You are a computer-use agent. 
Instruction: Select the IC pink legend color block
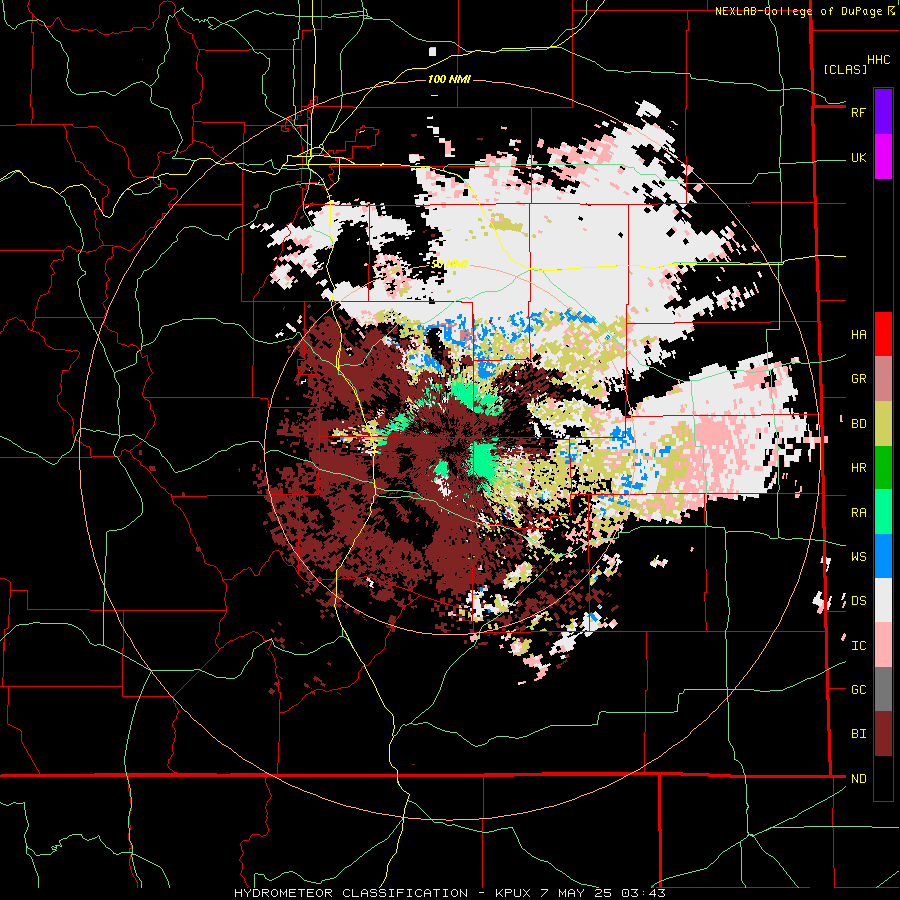[883, 645]
